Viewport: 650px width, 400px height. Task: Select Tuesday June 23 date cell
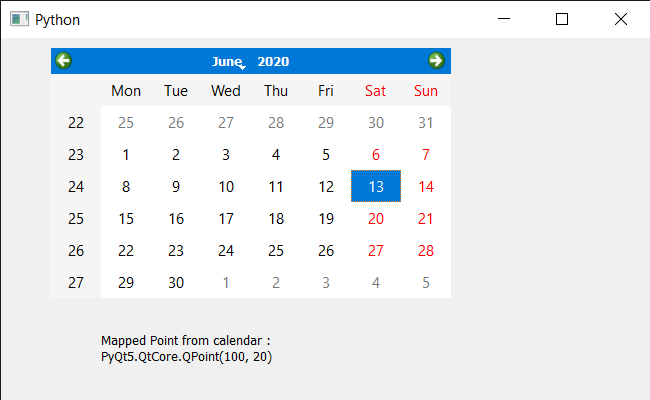coord(176,250)
